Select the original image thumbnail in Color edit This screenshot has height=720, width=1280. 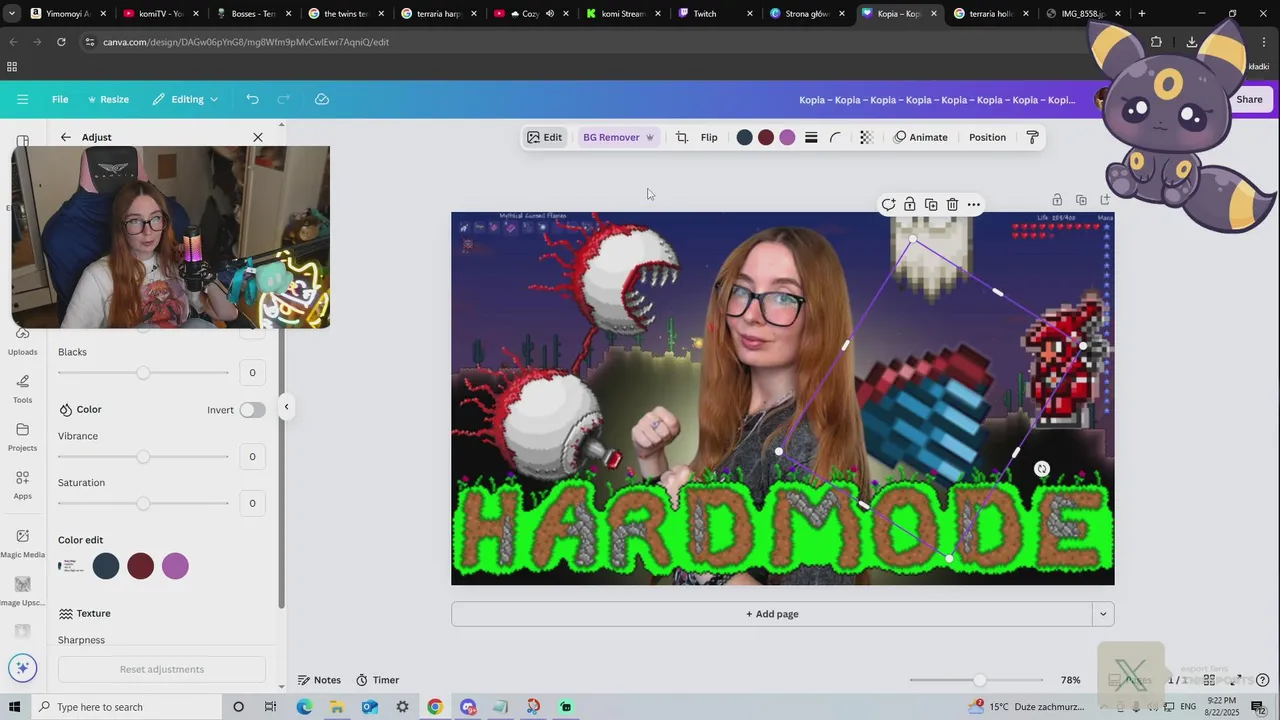(x=71, y=566)
